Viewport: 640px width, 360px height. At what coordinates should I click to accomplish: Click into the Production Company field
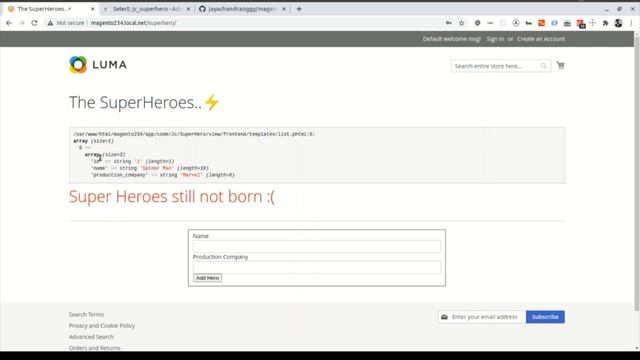317,267
